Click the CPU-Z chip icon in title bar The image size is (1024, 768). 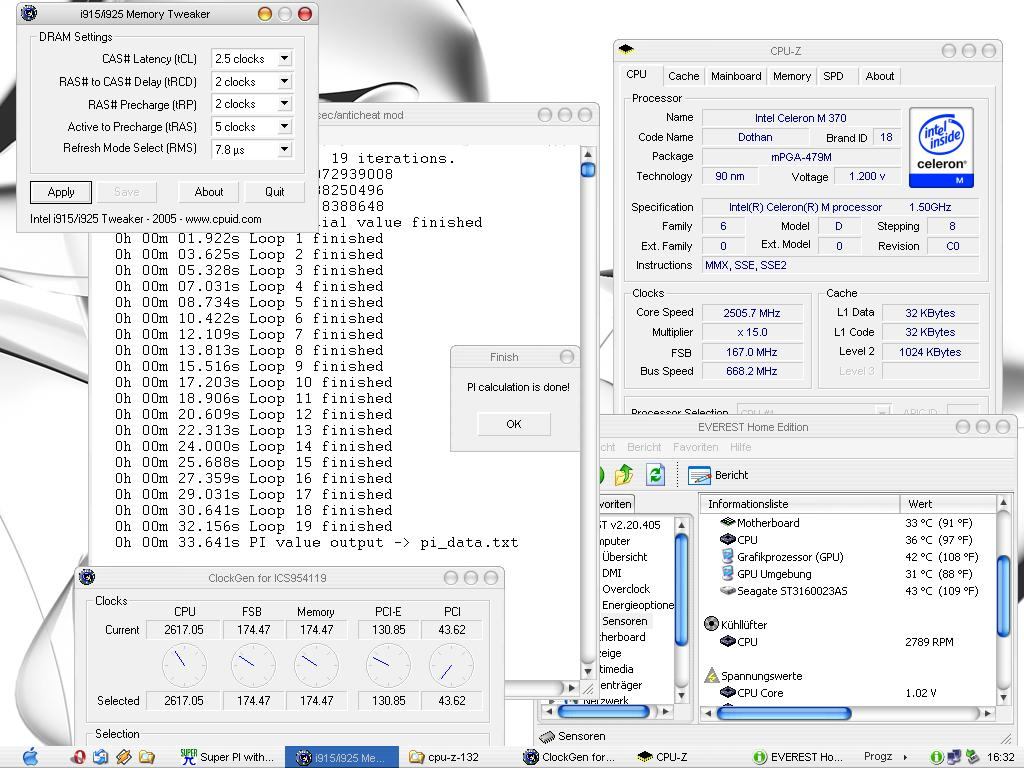click(x=626, y=50)
